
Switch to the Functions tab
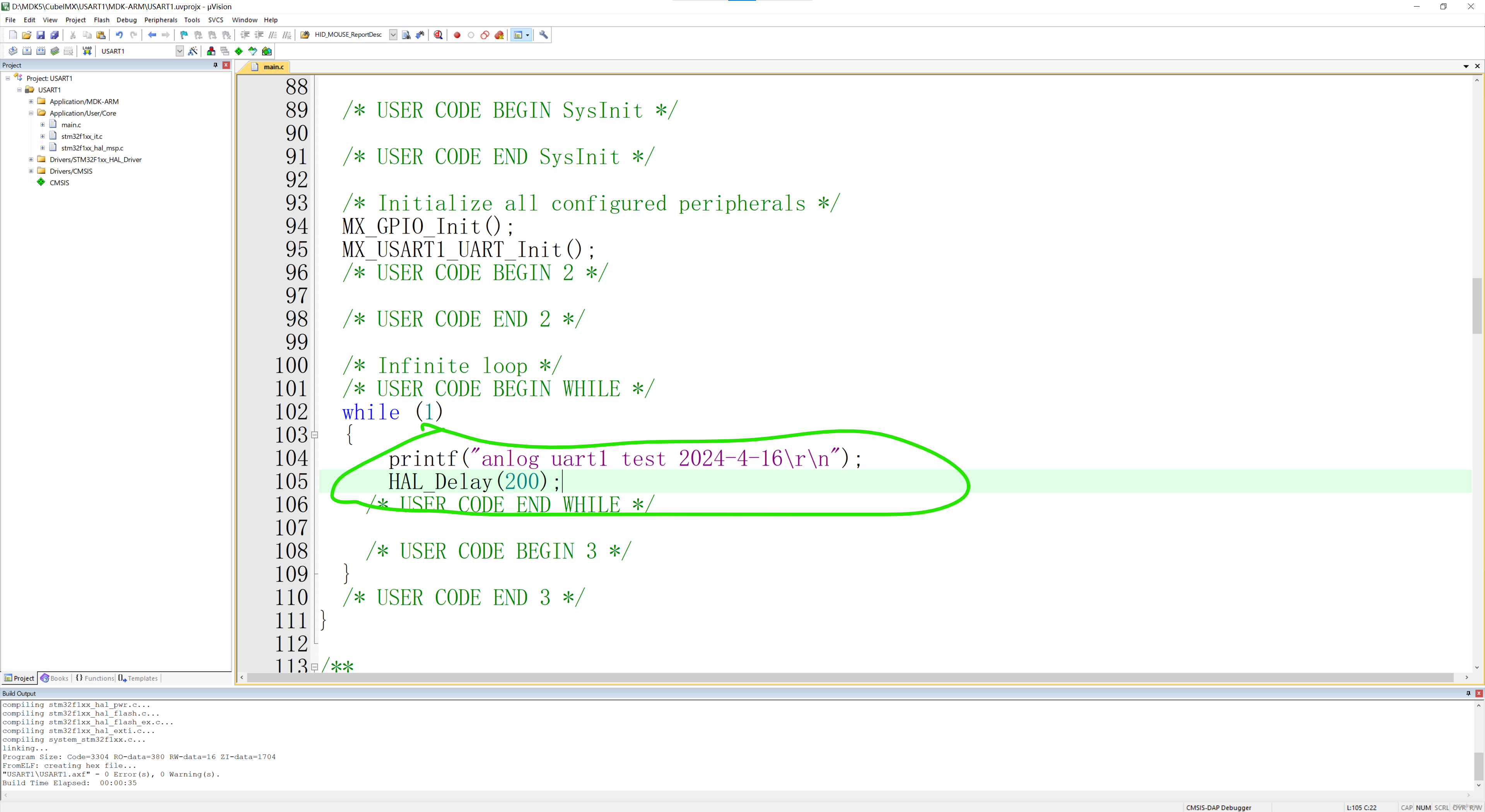[x=95, y=678]
